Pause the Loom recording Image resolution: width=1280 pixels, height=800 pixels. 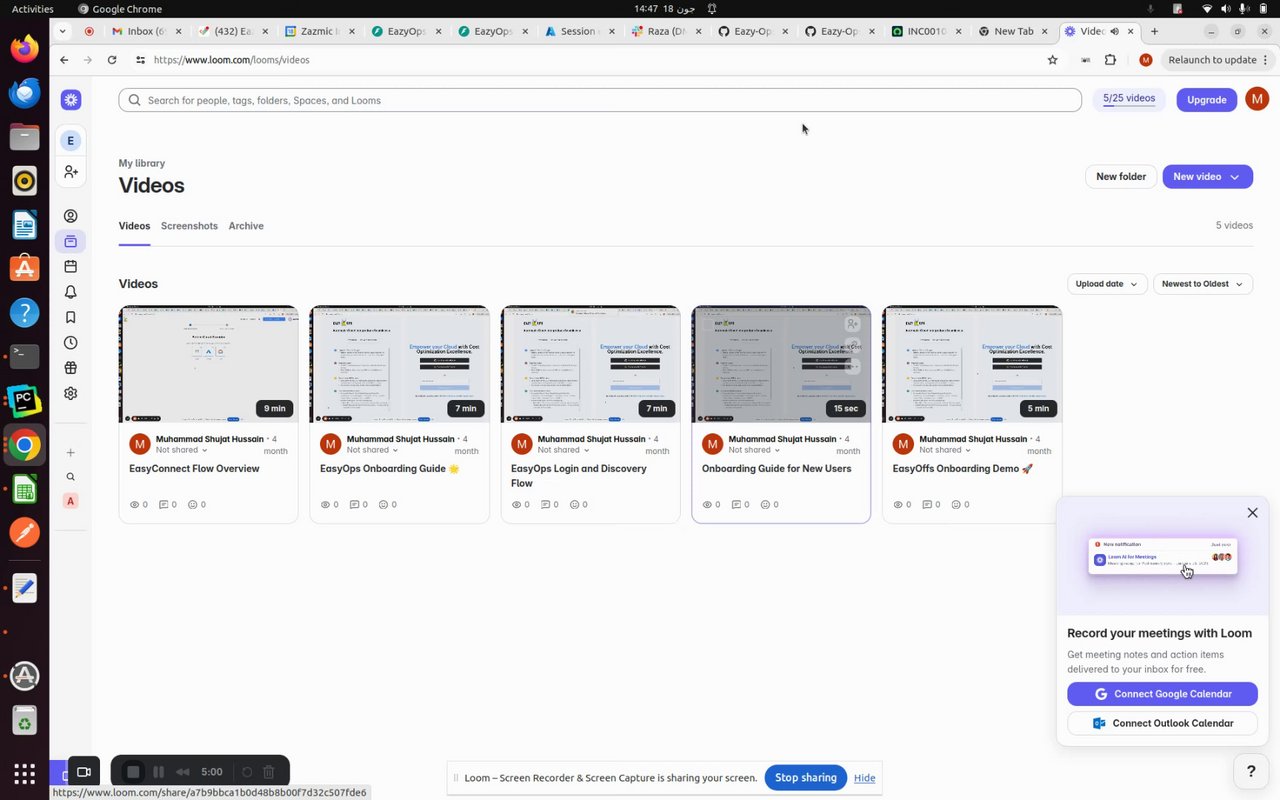point(158,772)
